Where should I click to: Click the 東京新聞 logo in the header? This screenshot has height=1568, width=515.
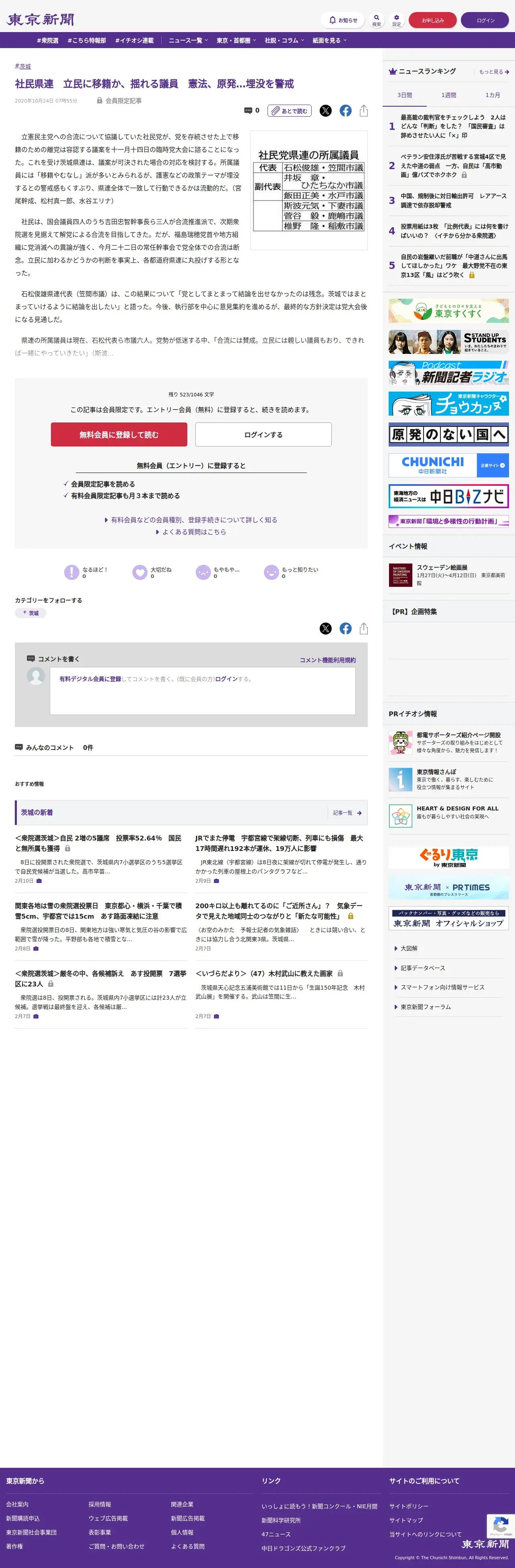click(x=40, y=20)
